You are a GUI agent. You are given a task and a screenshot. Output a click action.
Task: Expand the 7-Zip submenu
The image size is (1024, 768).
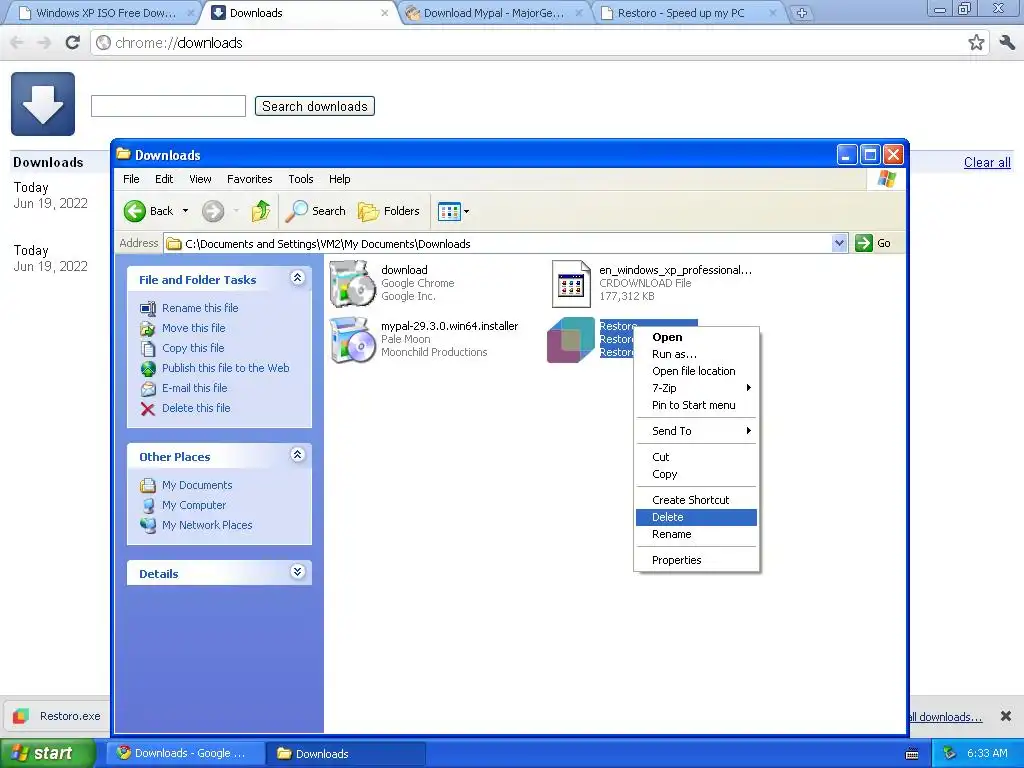pos(696,389)
